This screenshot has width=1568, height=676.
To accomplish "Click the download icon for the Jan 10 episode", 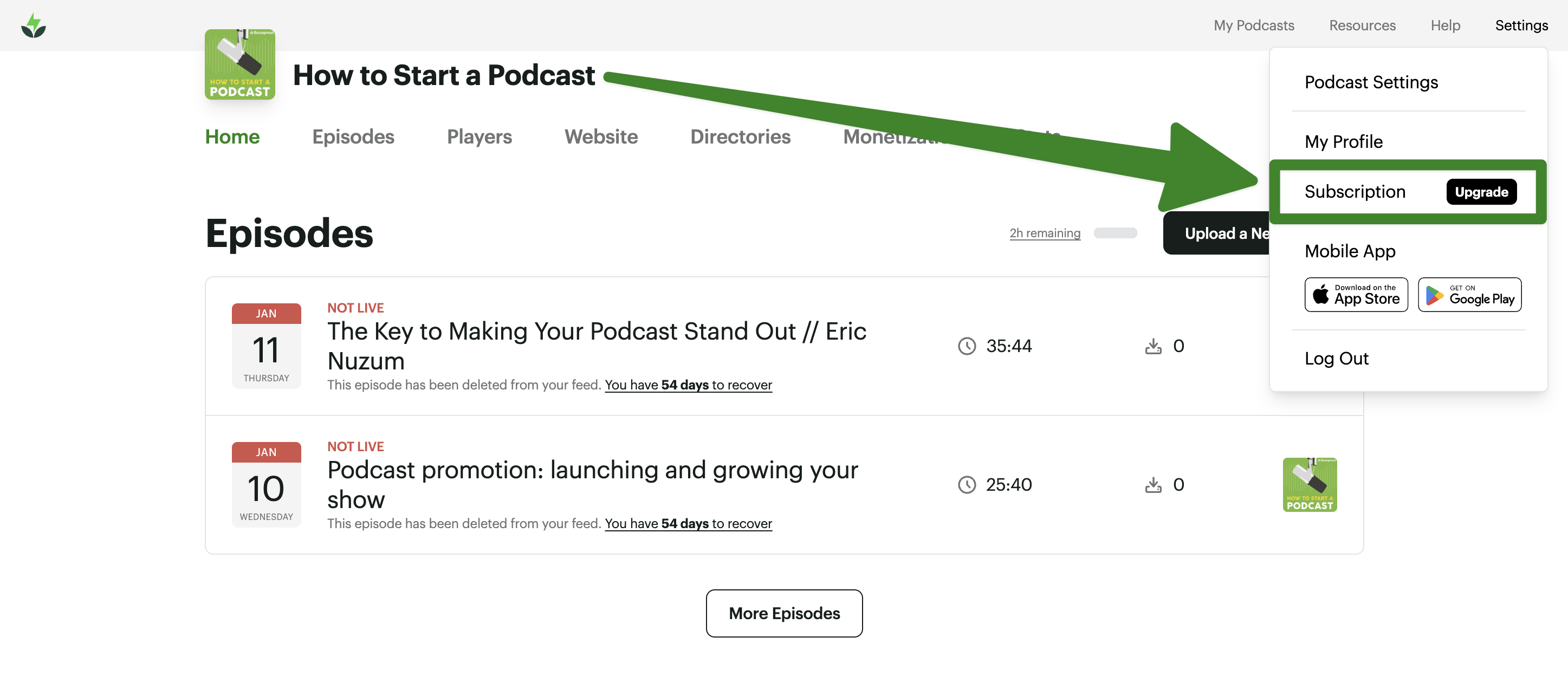I will click(1153, 484).
